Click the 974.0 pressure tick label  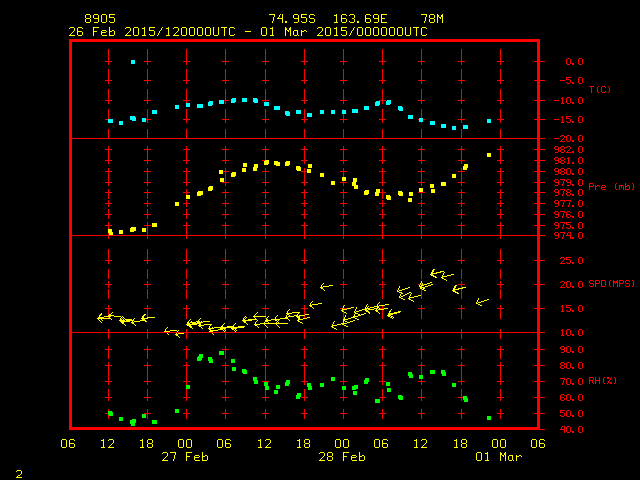point(569,236)
